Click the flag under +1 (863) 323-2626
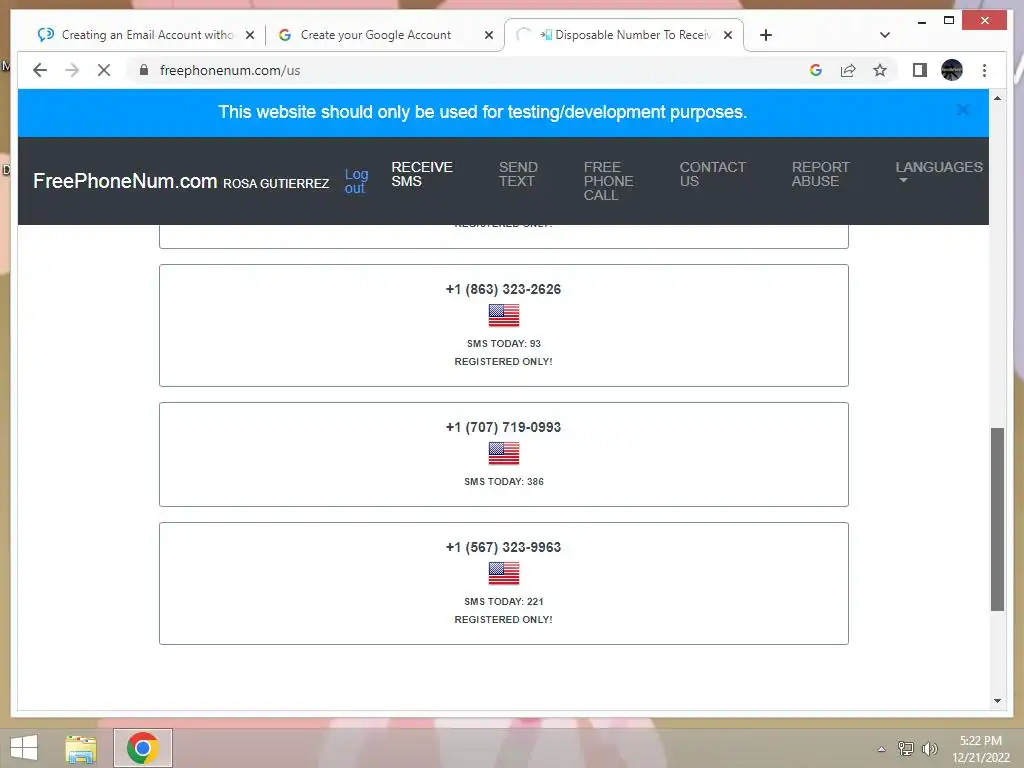 504,315
